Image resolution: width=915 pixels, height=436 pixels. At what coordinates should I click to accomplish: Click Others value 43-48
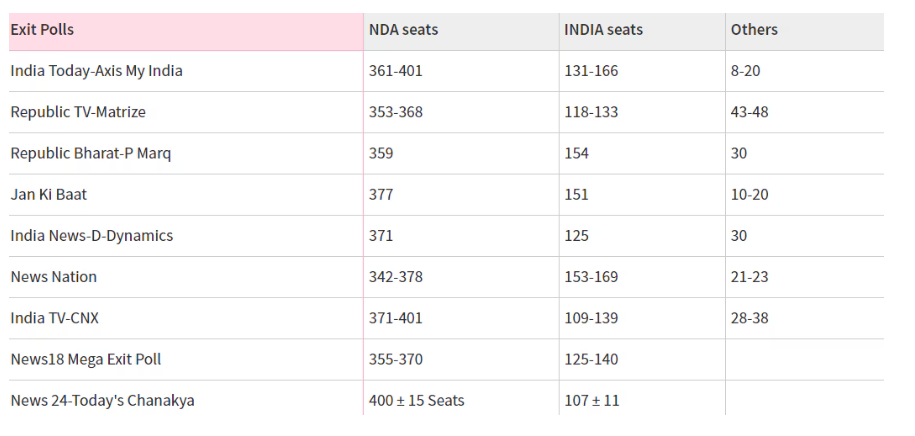click(749, 112)
